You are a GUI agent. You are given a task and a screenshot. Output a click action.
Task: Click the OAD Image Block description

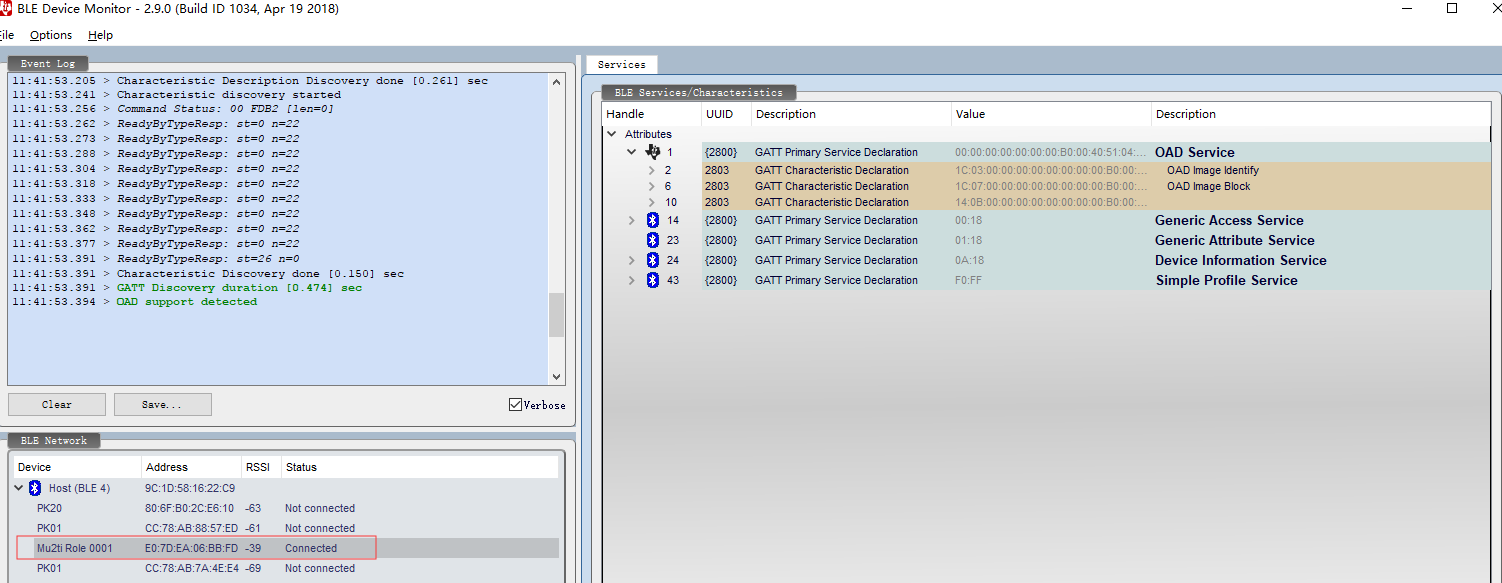(x=1209, y=186)
